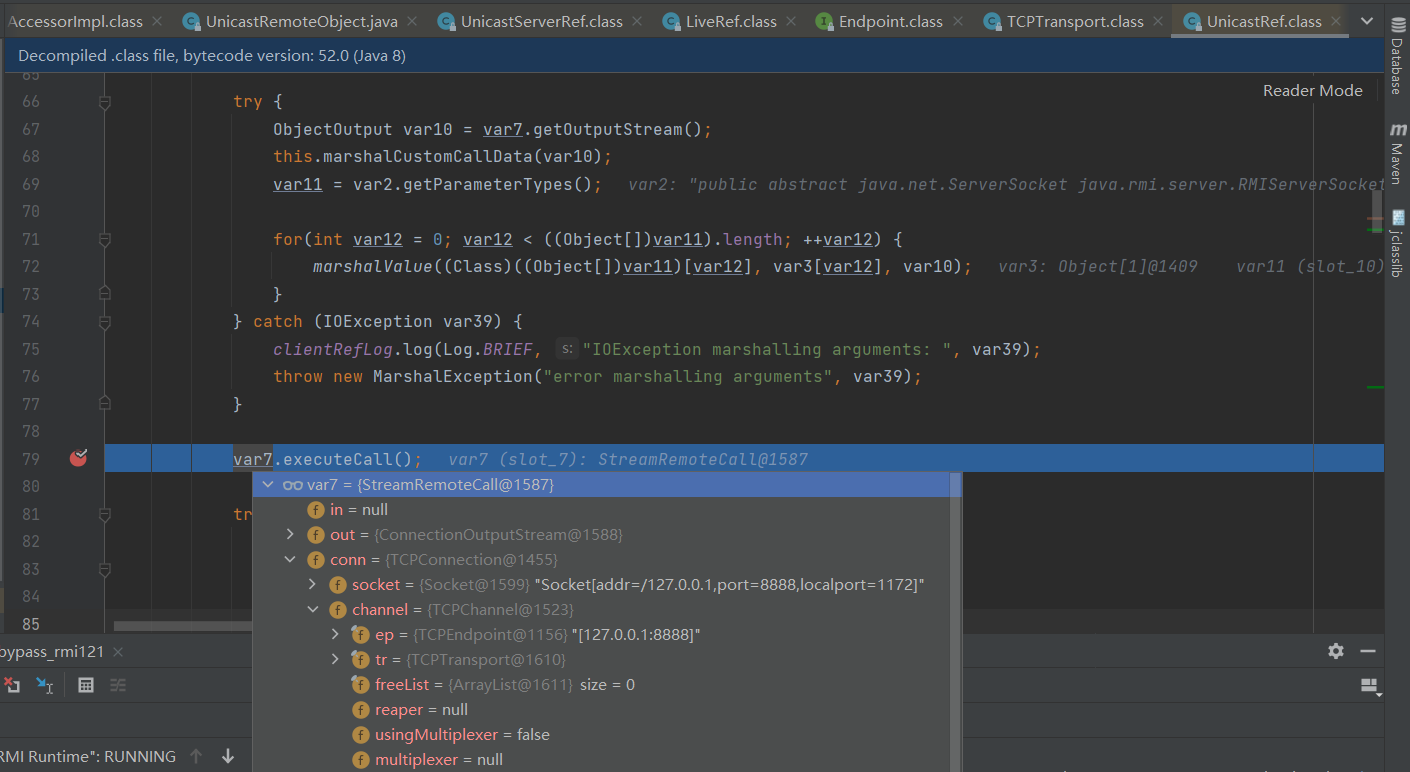Open debugger settings gear icon

pos(1336,651)
